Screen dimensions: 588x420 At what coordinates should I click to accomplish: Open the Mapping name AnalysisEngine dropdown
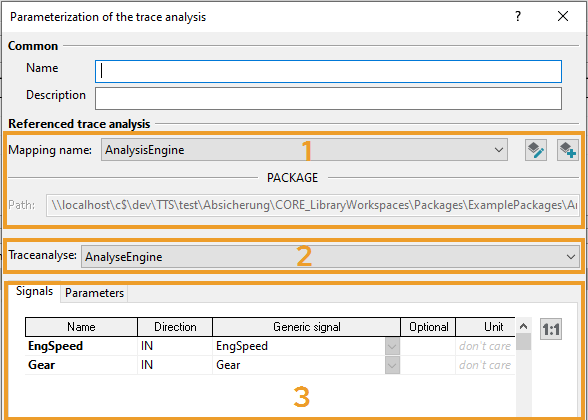click(304, 150)
